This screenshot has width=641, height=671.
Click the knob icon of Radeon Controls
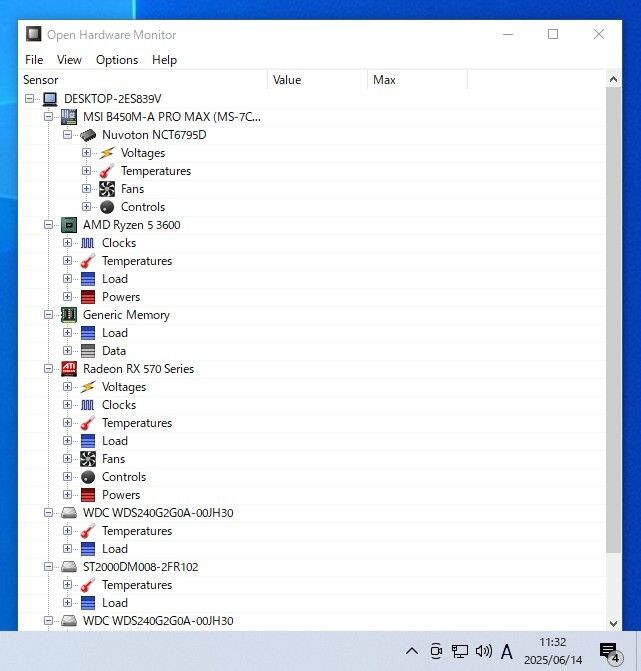pos(88,477)
